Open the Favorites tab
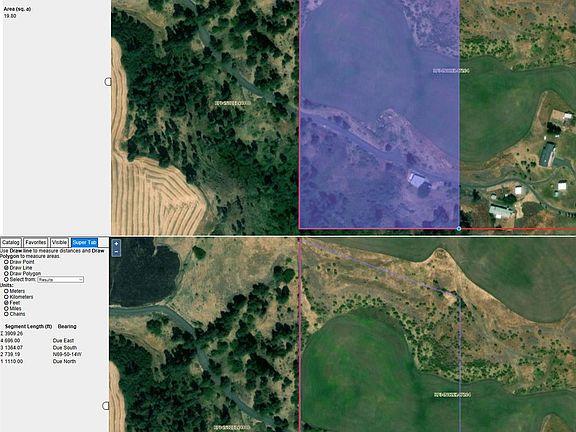576x432 pixels. click(x=36, y=242)
